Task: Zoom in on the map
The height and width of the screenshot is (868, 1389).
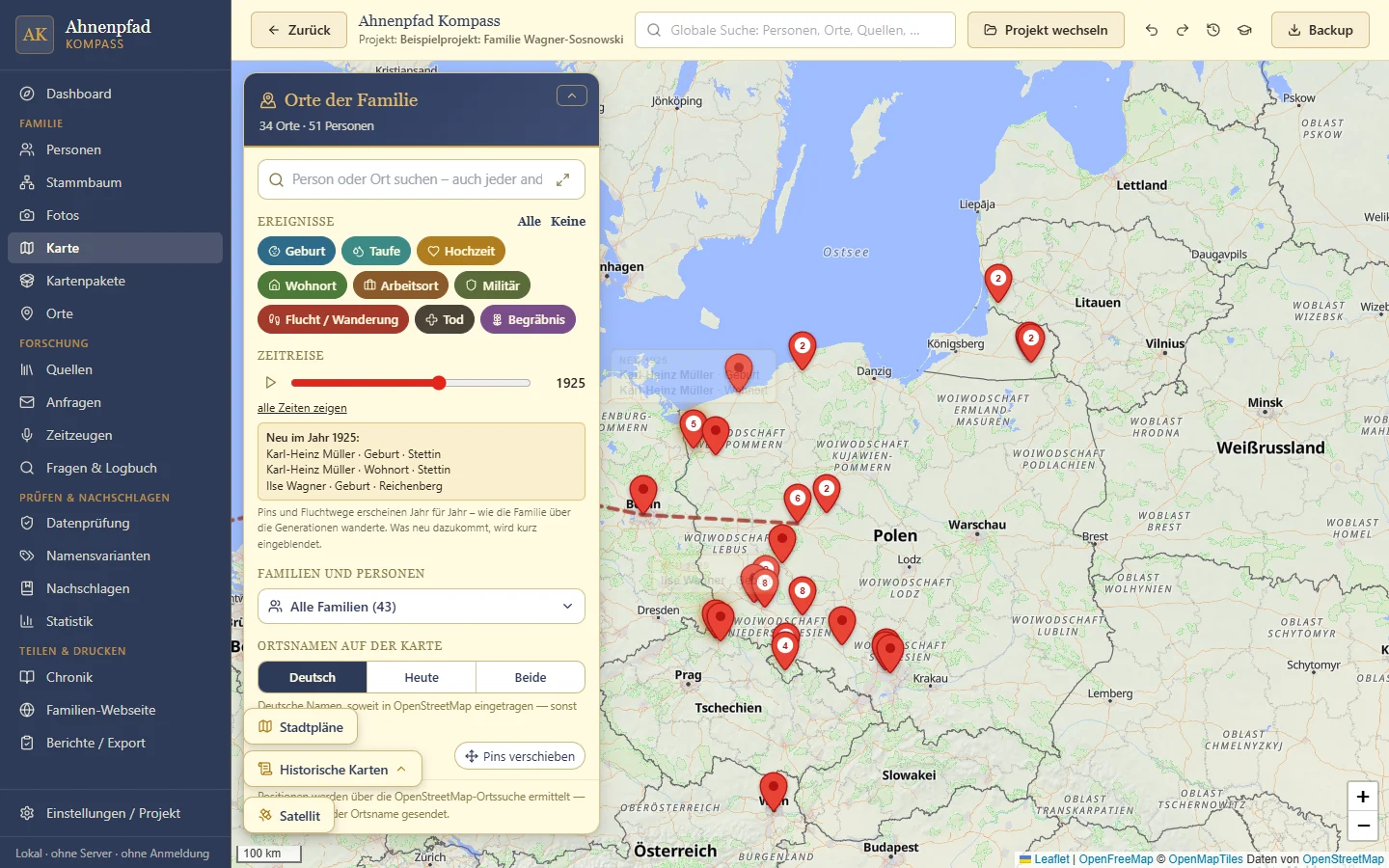Action: click(x=1363, y=797)
